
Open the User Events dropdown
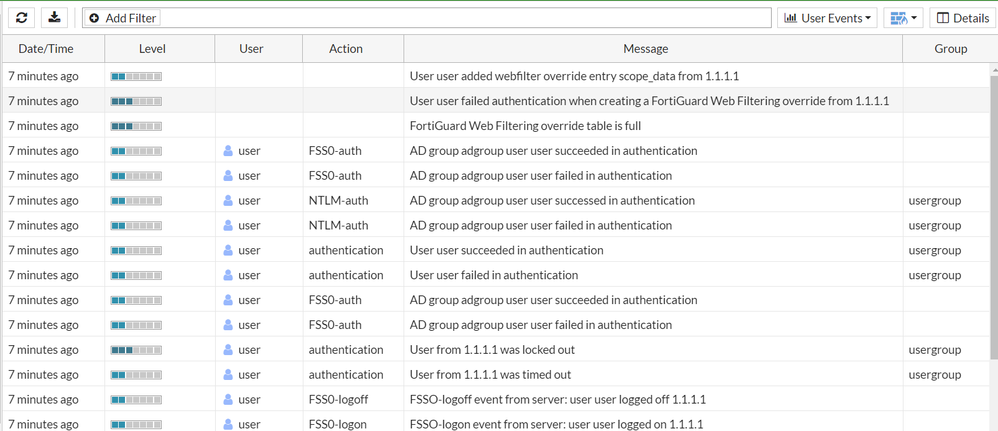pos(828,18)
